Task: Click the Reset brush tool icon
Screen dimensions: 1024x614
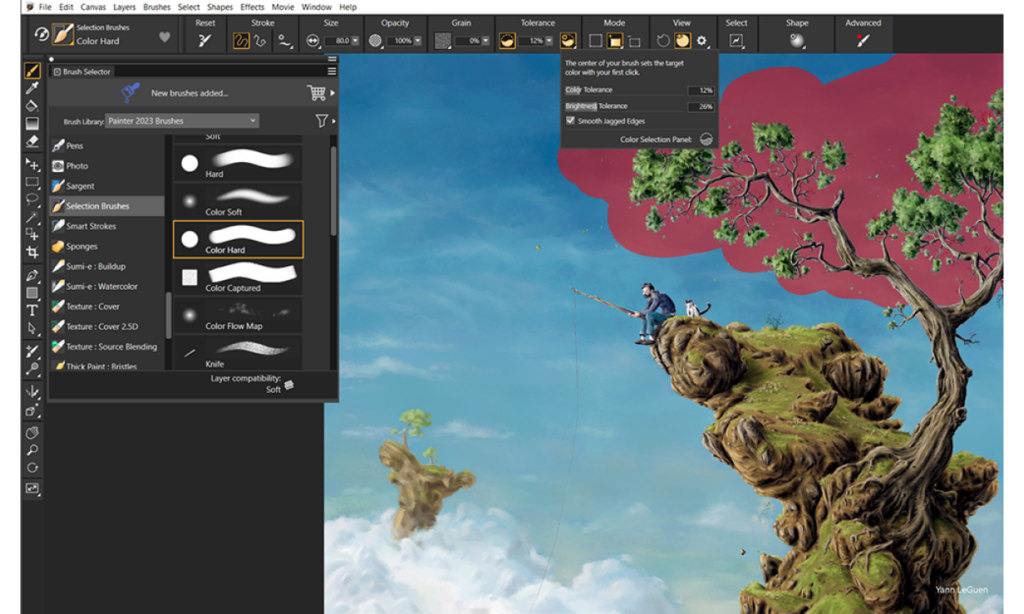Action: tap(204, 40)
